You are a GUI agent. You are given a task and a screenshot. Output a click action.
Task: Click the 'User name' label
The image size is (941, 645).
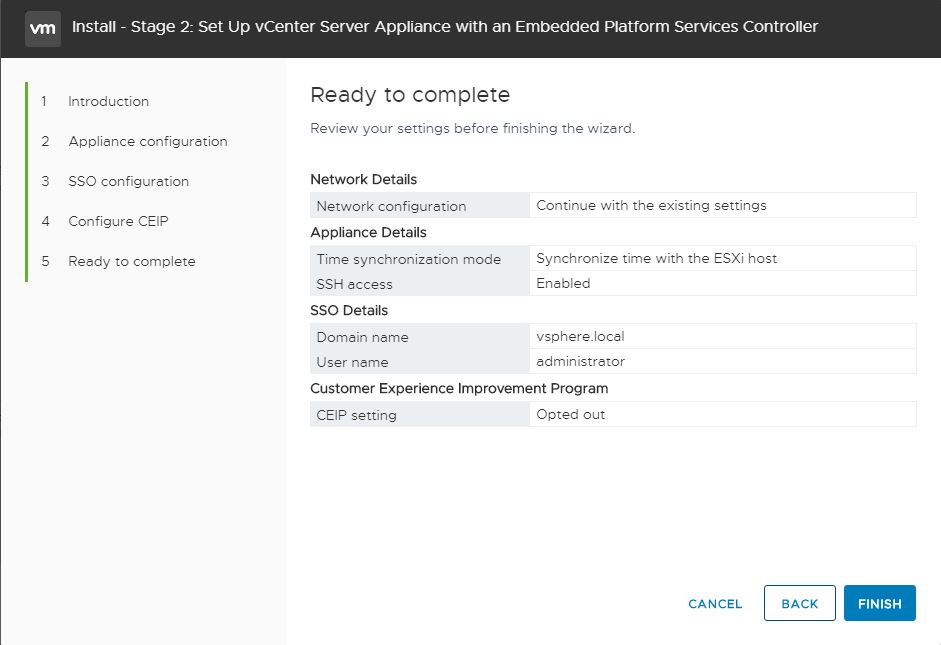(x=352, y=362)
